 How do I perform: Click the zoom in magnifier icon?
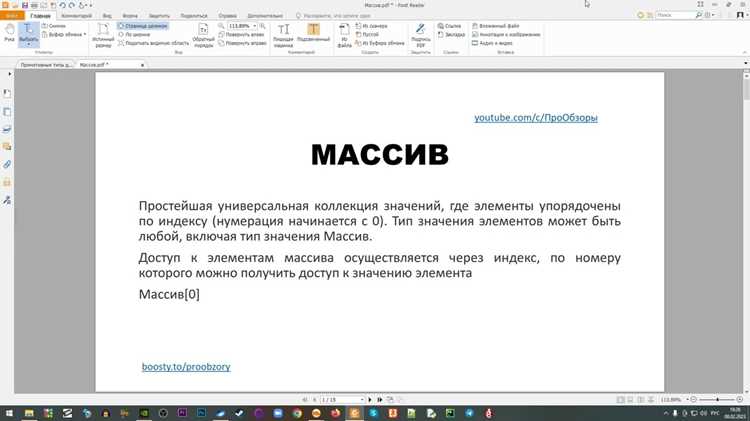(x=263, y=26)
